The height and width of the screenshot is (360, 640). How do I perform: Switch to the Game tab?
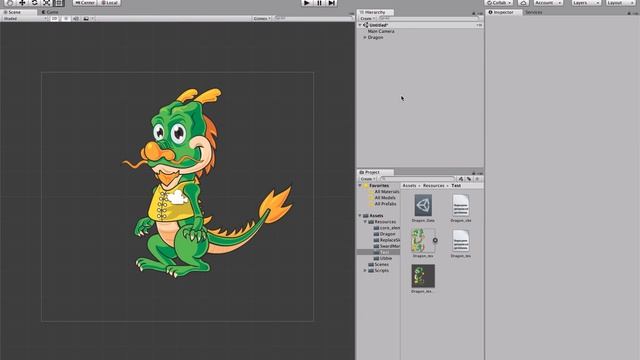(50, 12)
